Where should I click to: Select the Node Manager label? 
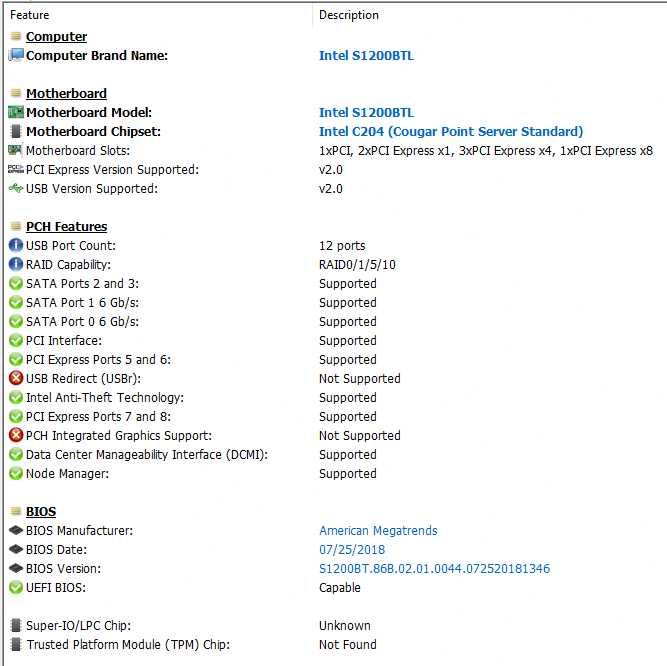pos(67,473)
